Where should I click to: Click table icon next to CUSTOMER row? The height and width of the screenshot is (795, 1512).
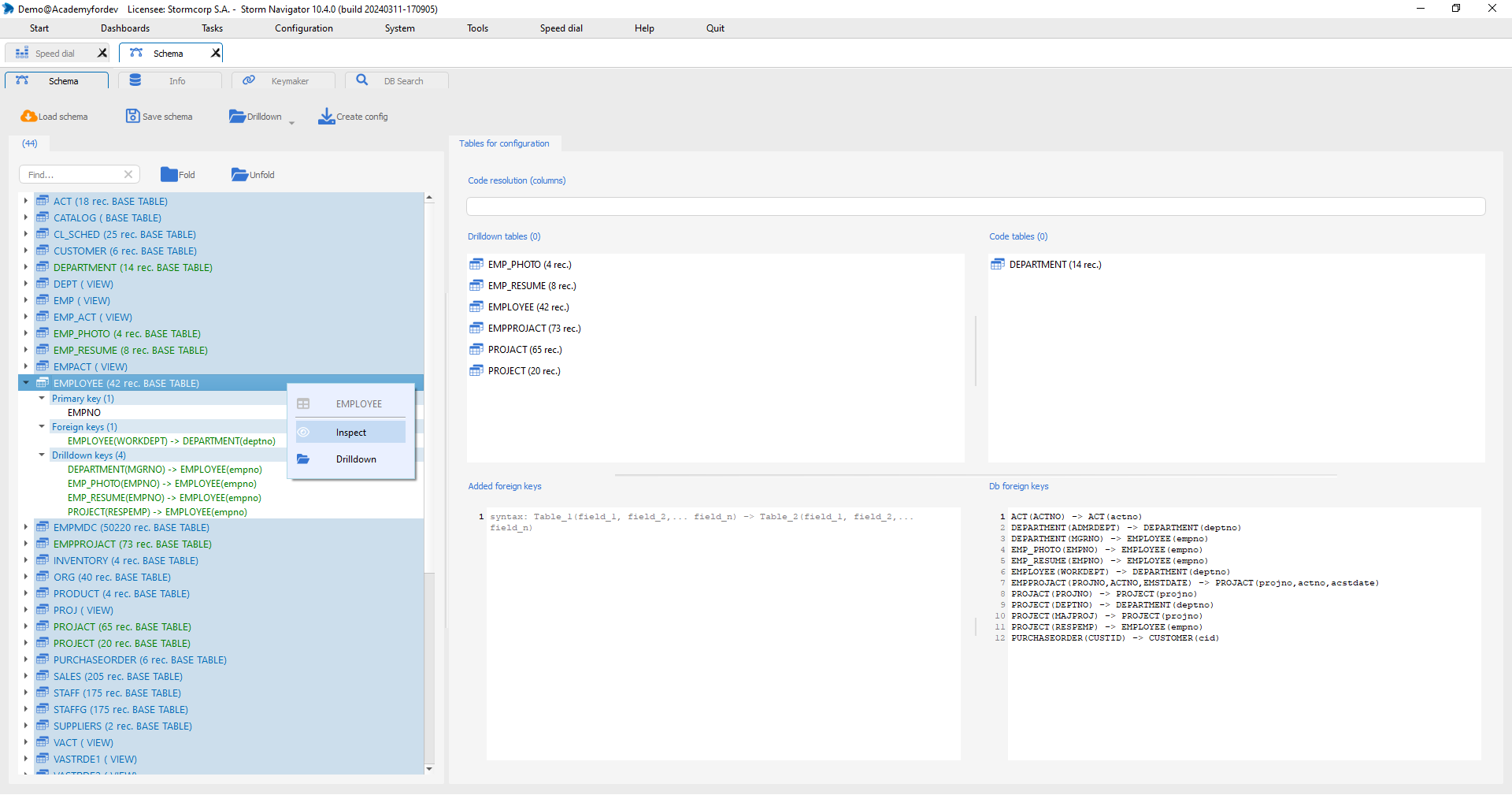[x=43, y=251]
